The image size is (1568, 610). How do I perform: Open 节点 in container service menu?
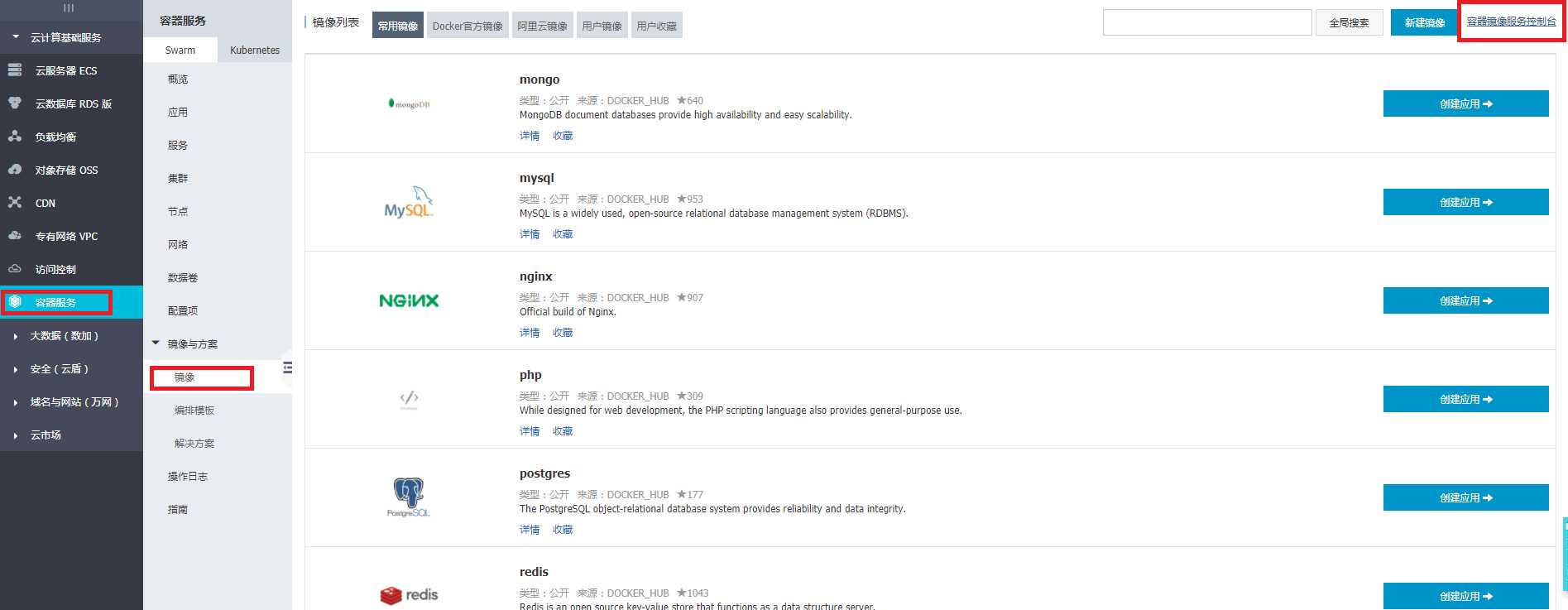[x=178, y=212]
